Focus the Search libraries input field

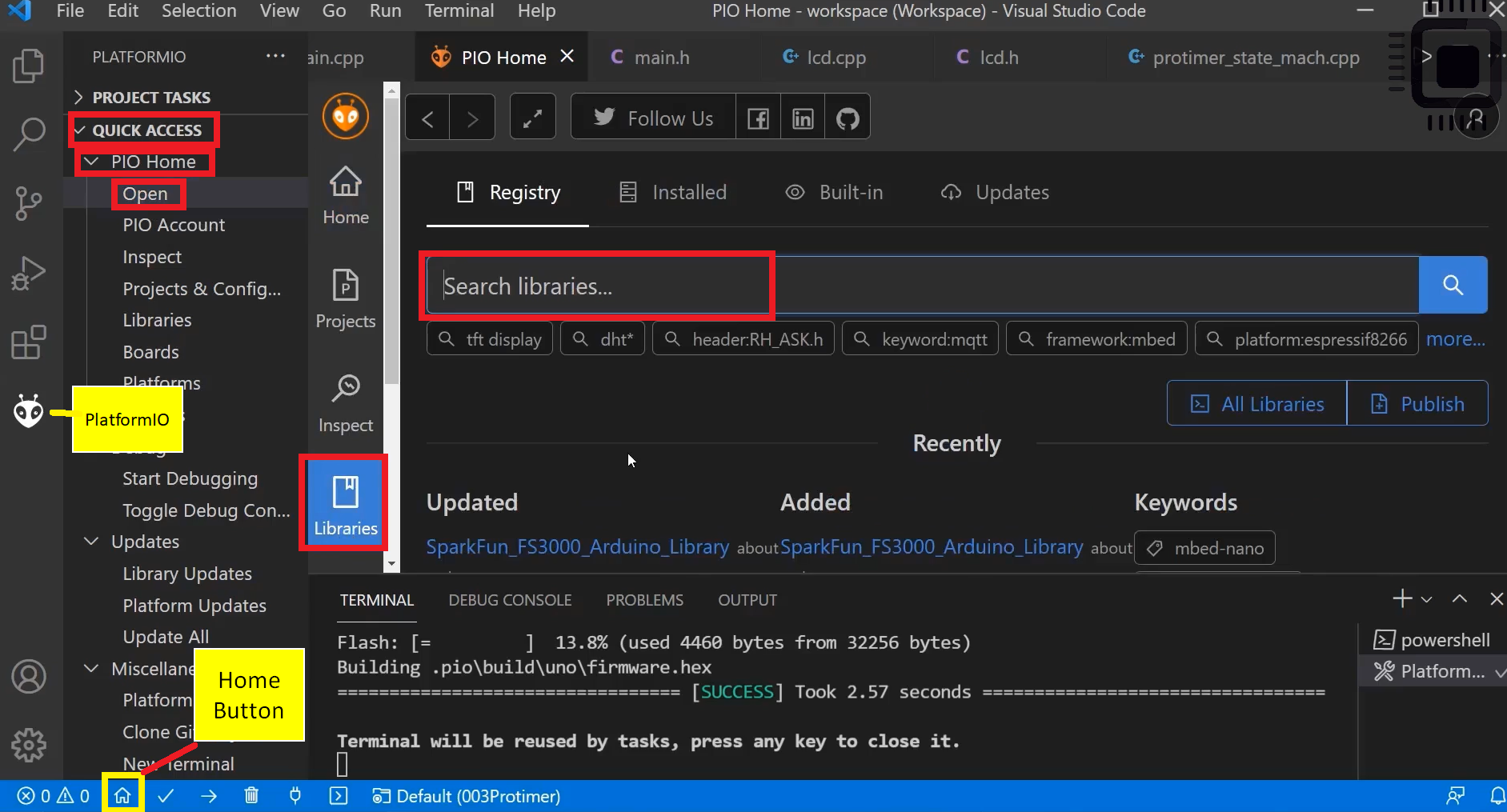[922, 286]
